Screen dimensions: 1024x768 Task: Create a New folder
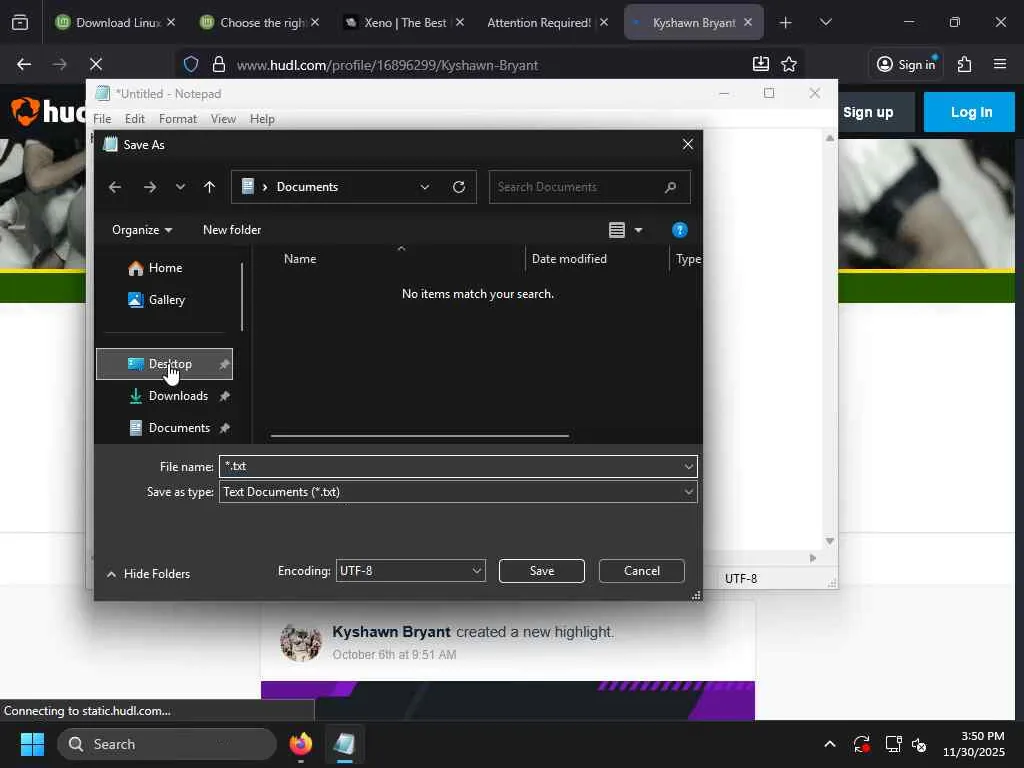[232, 230]
